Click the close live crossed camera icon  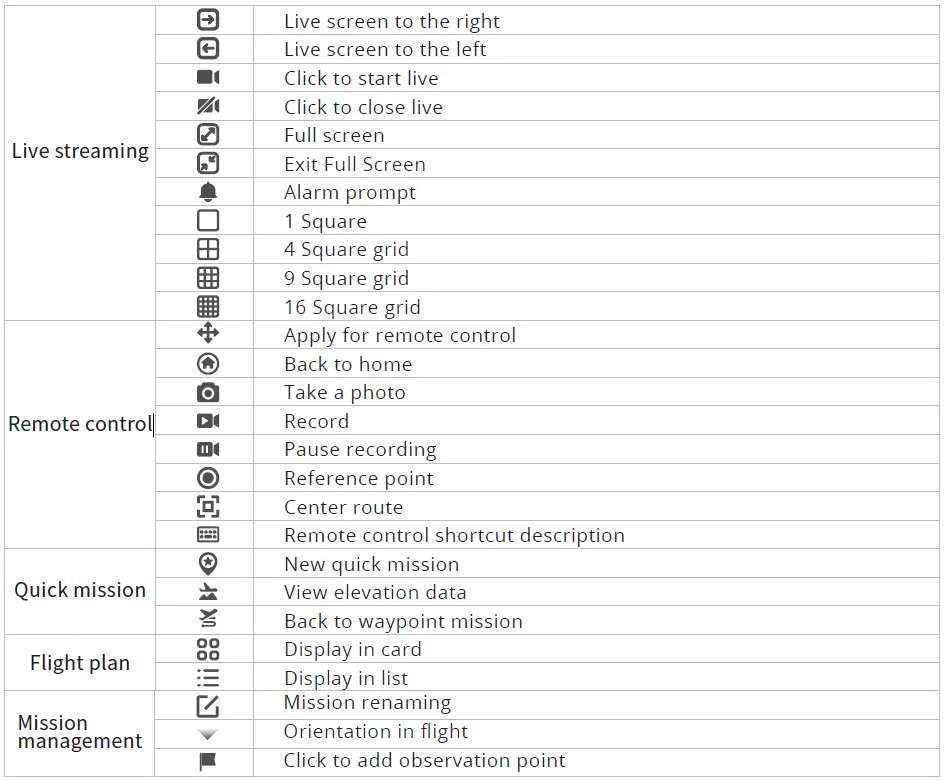coord(208,106)
